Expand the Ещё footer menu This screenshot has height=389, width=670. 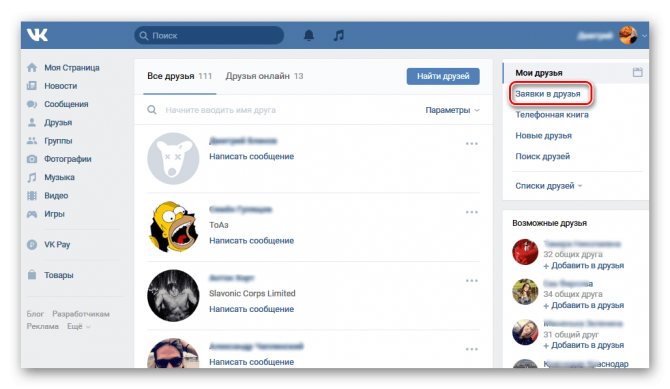pyautogui.click(x=78, y=326)
